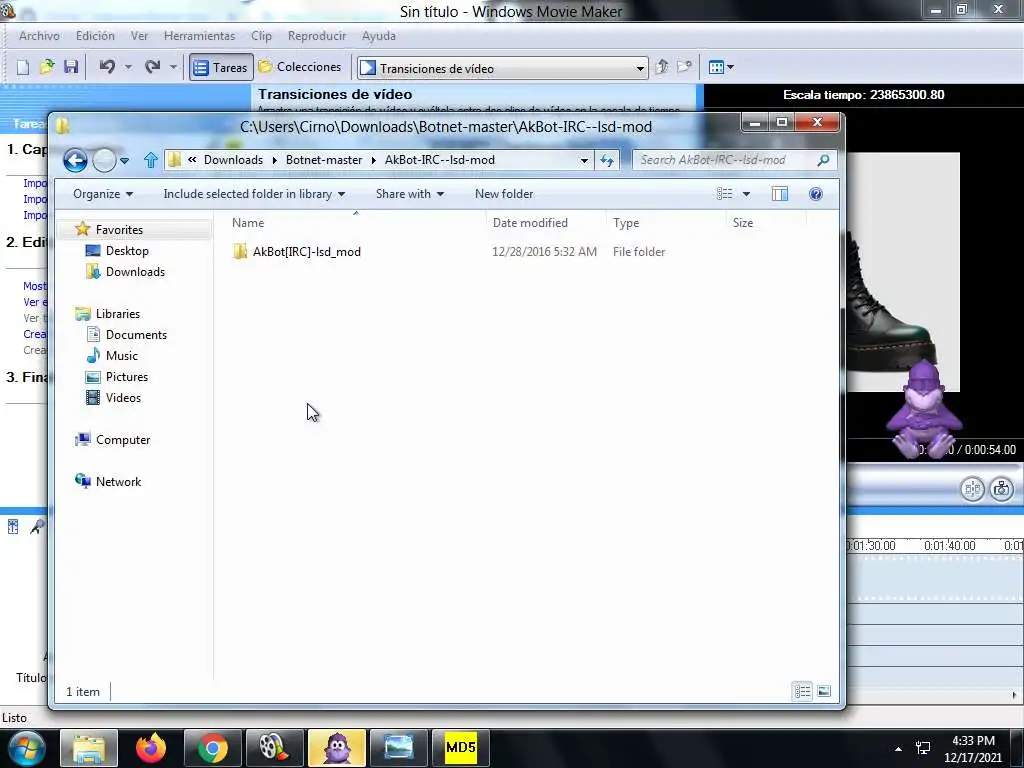Viewport: 1024px width, 768px height.
Task: Select the AkBot[IRC]-lsd_mod folder
Action: coord(306,252)
